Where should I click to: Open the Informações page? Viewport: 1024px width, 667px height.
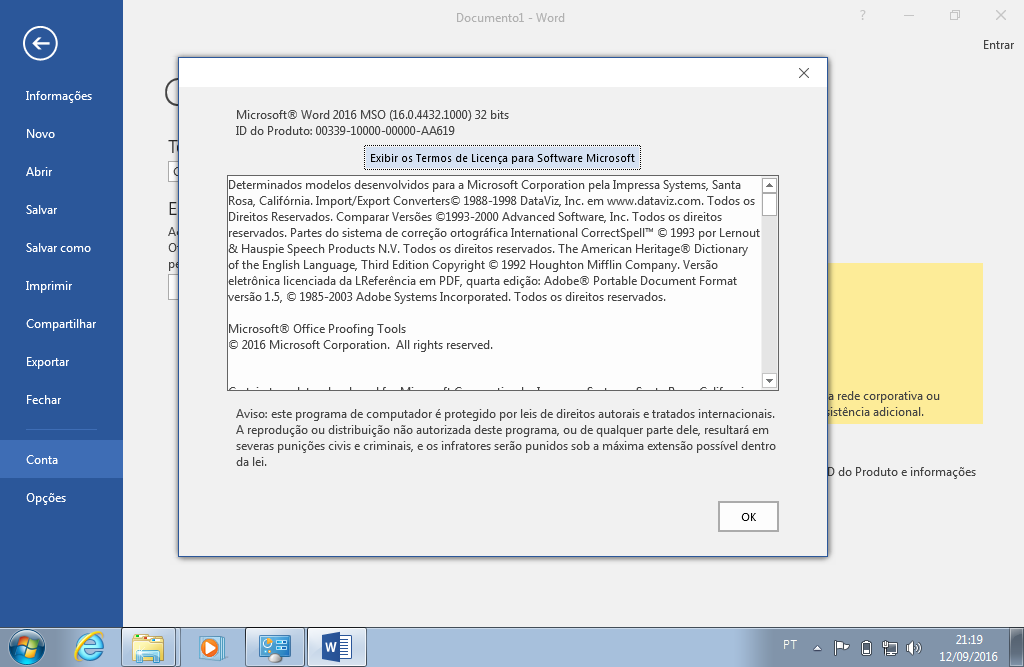59,96
